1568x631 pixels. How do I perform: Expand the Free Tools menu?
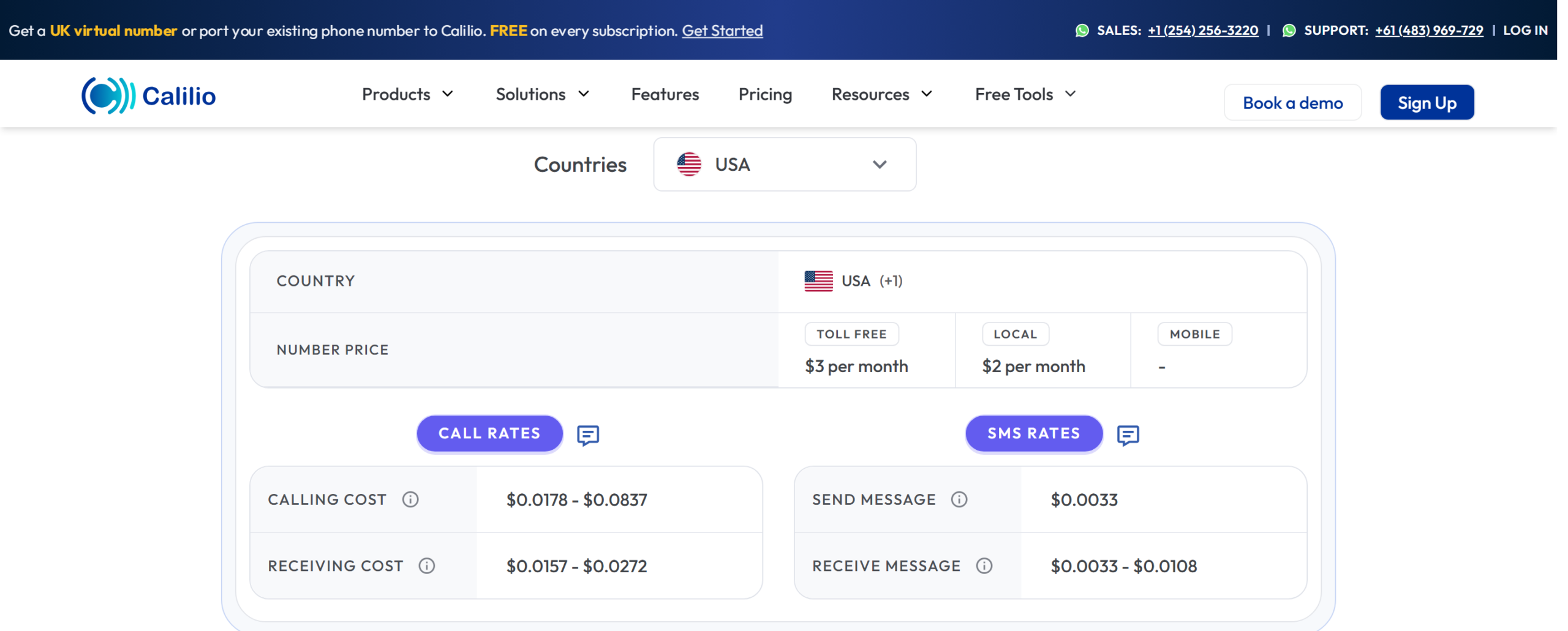[1025, 94]
